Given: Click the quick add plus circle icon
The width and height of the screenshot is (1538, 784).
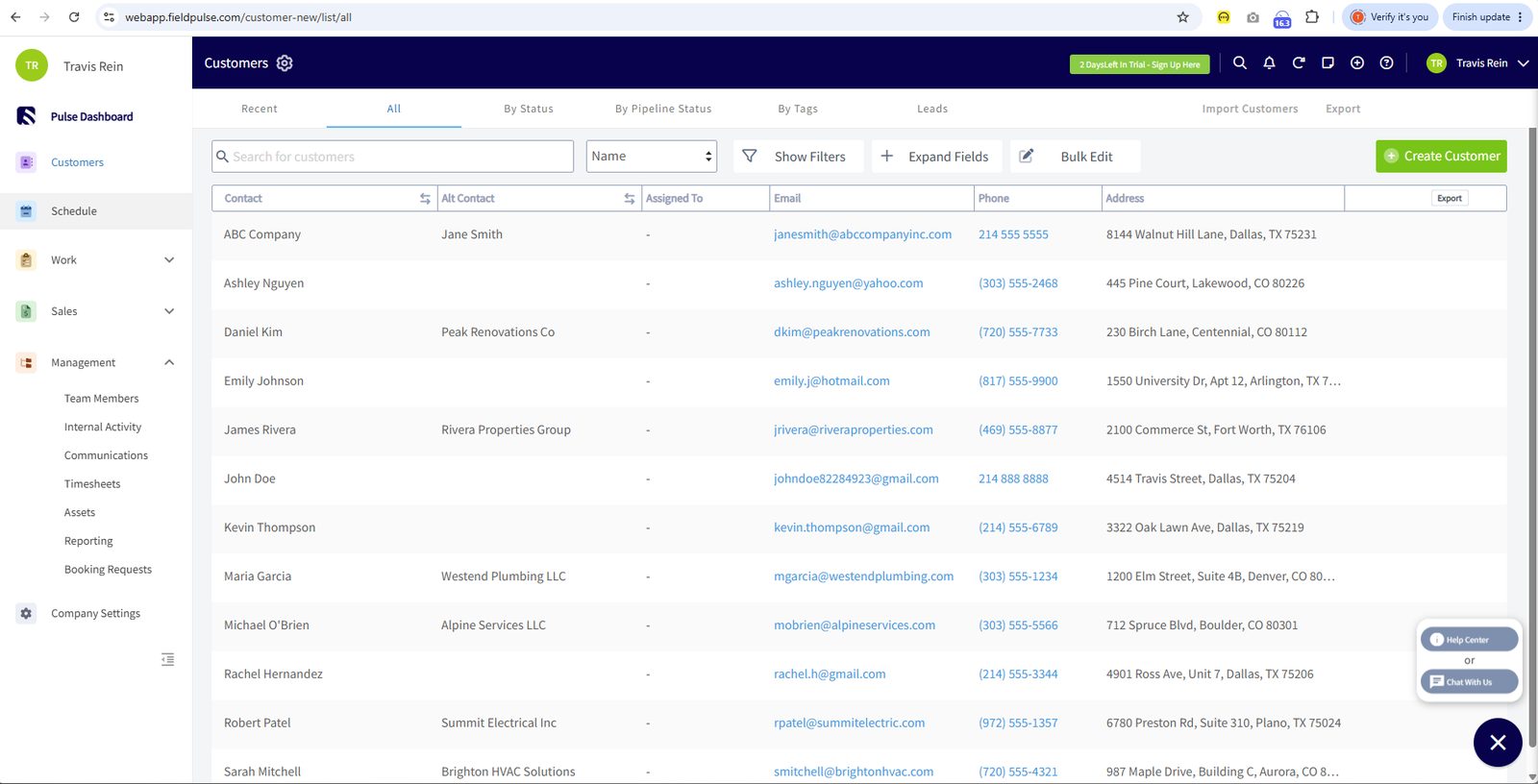Looking at the screenshot, I should click(1357, 62).
